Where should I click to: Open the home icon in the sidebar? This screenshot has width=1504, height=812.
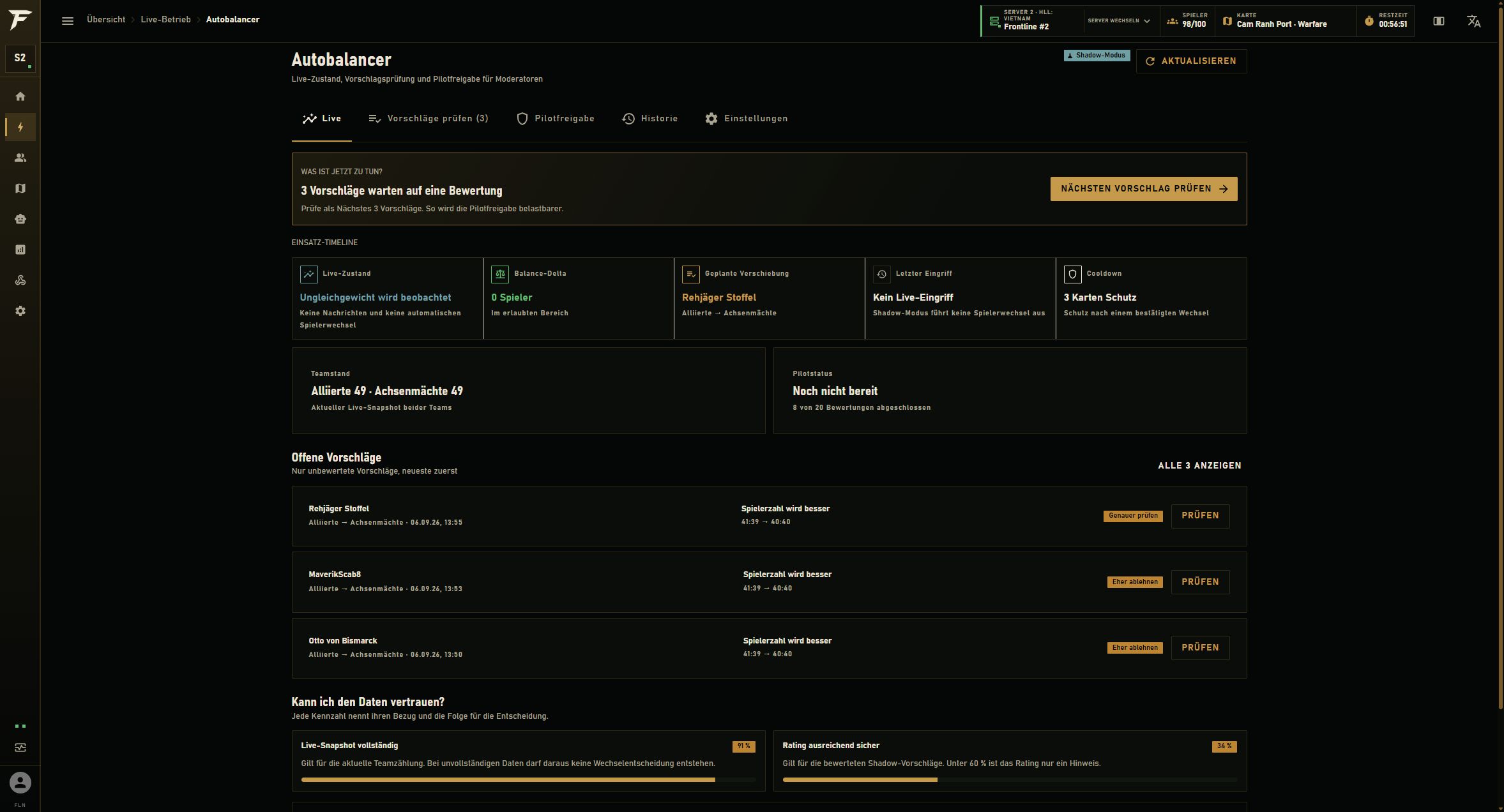tap(20, 96)
